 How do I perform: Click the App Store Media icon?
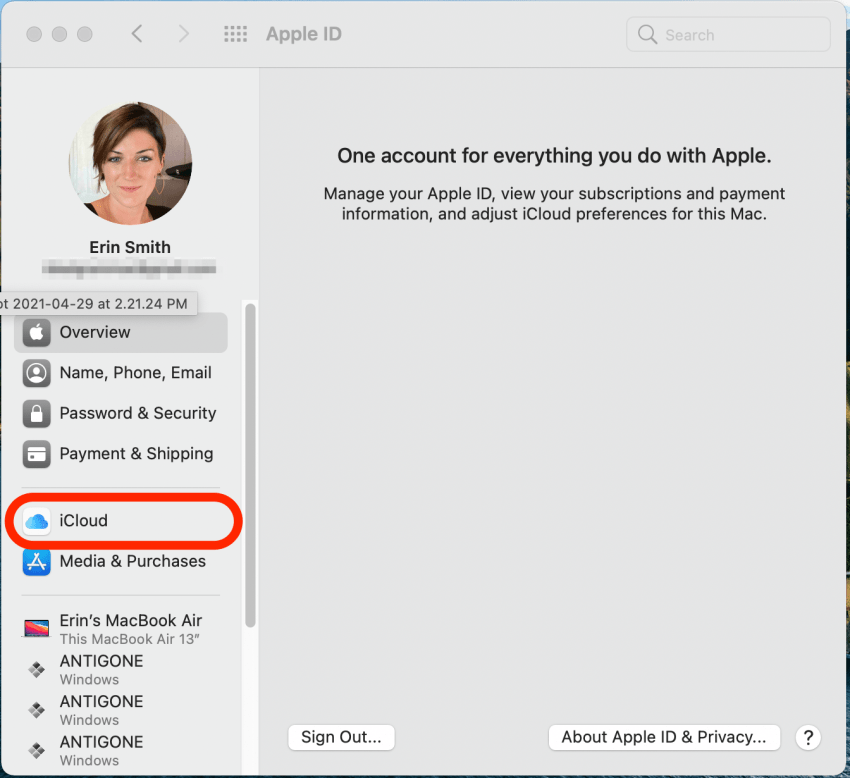point(36,562)
